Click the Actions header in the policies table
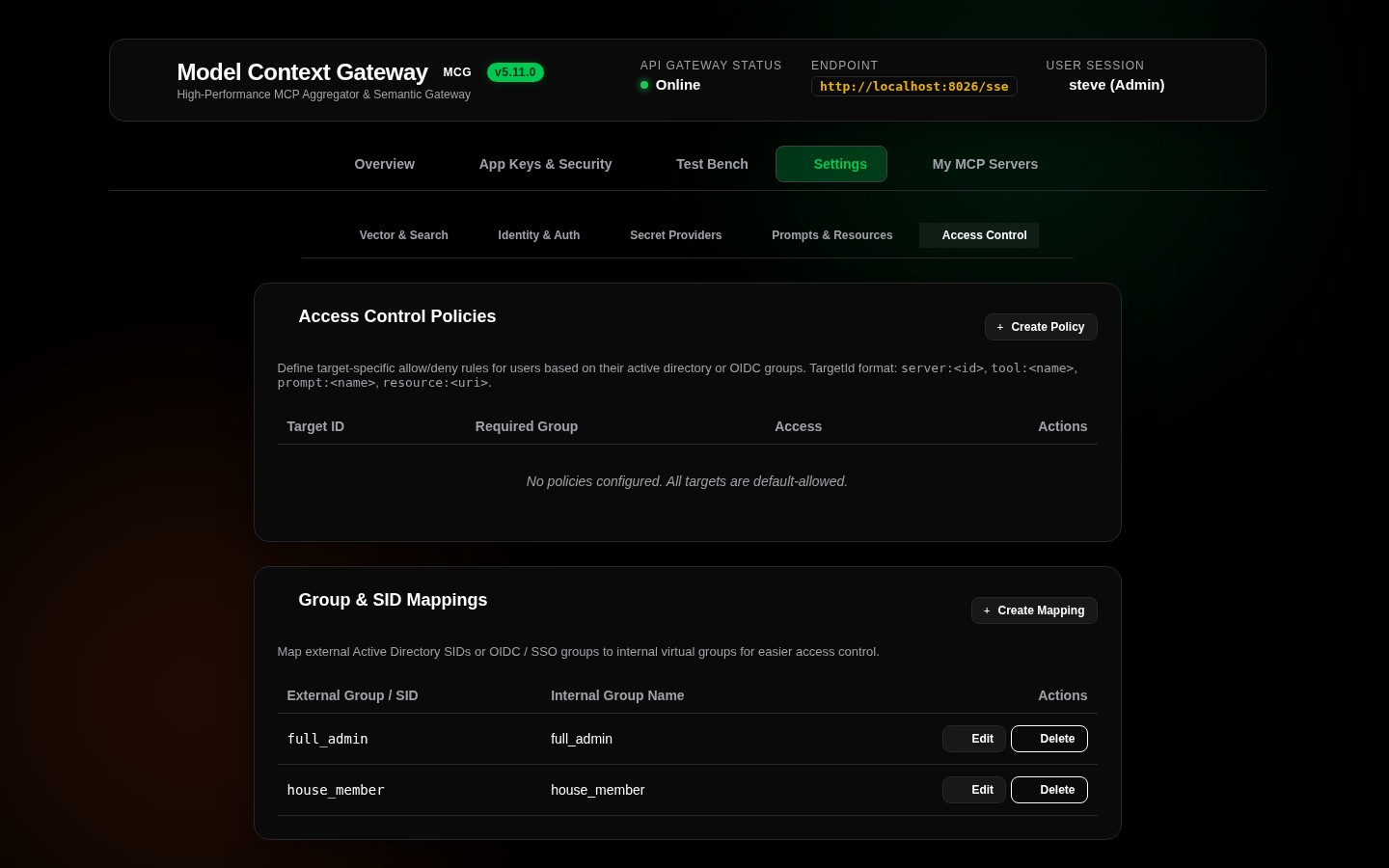The height and width of the screenshot is (868, 1389). pos(1062,426)
